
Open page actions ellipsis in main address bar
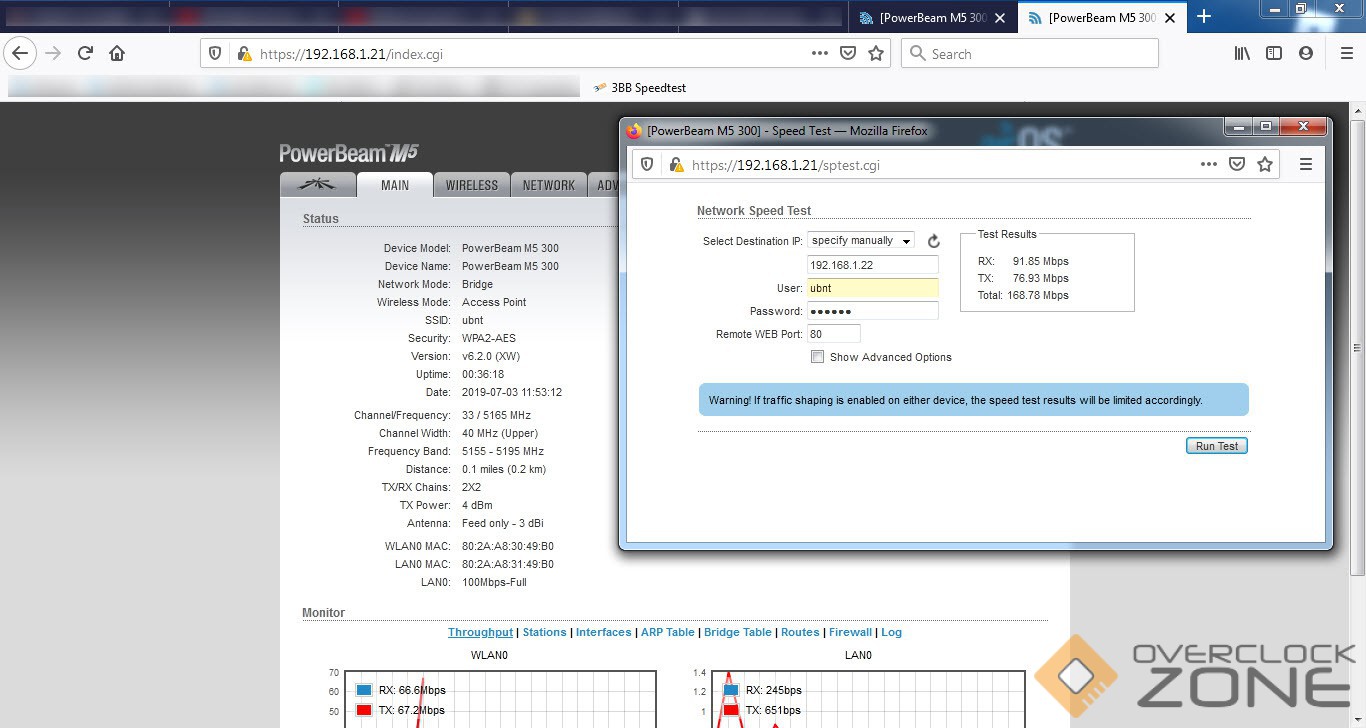tap(820, 54)
